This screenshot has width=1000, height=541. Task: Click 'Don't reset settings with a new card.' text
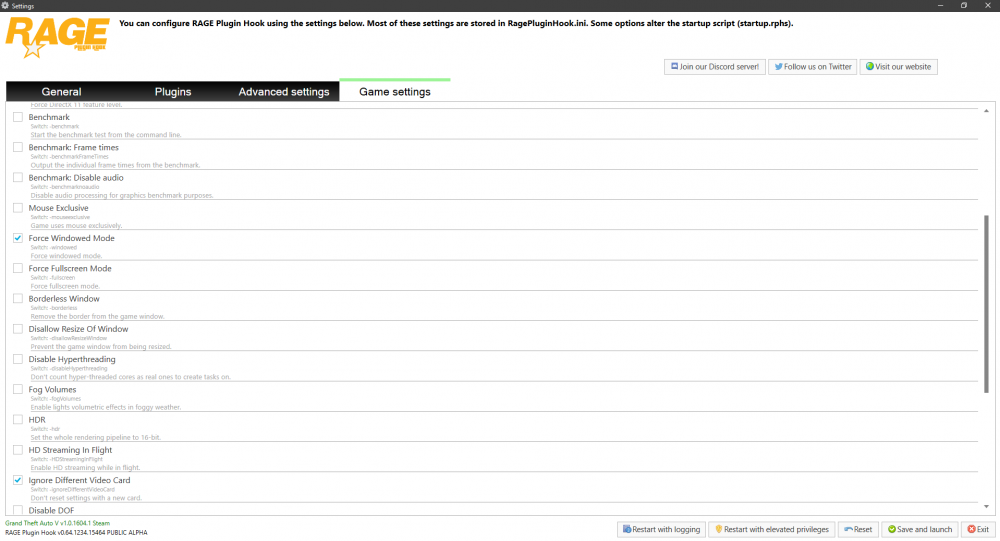[x=86, y=498]
